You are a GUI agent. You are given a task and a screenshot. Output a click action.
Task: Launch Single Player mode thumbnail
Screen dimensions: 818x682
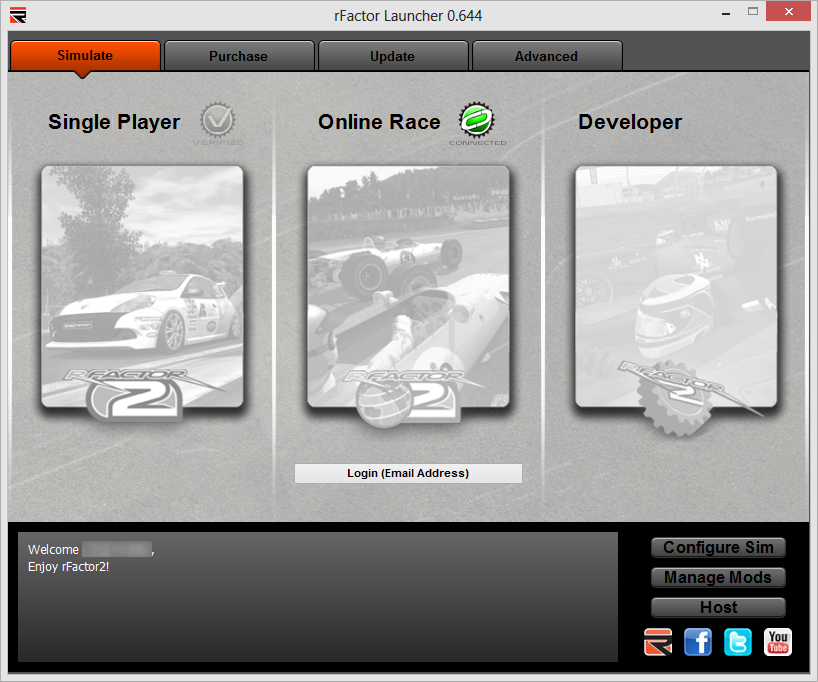point(142,288)
